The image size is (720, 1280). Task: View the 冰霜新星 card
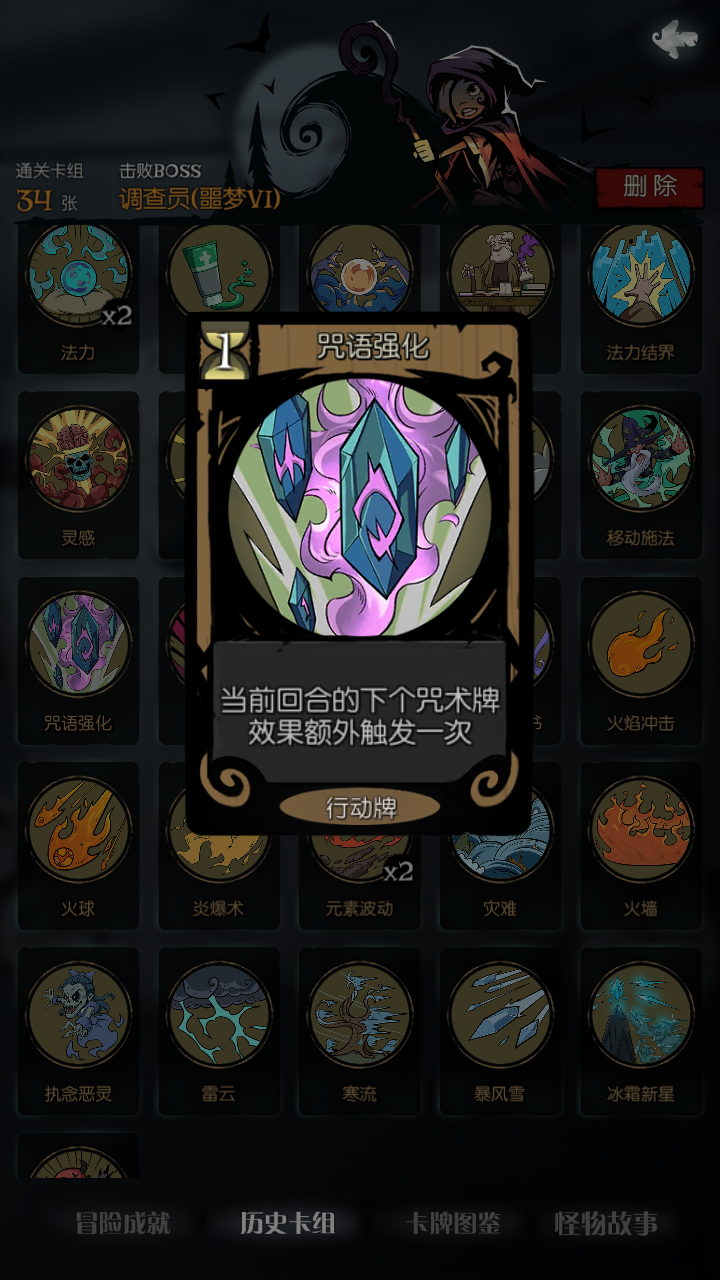click(x=641, y=1015)
